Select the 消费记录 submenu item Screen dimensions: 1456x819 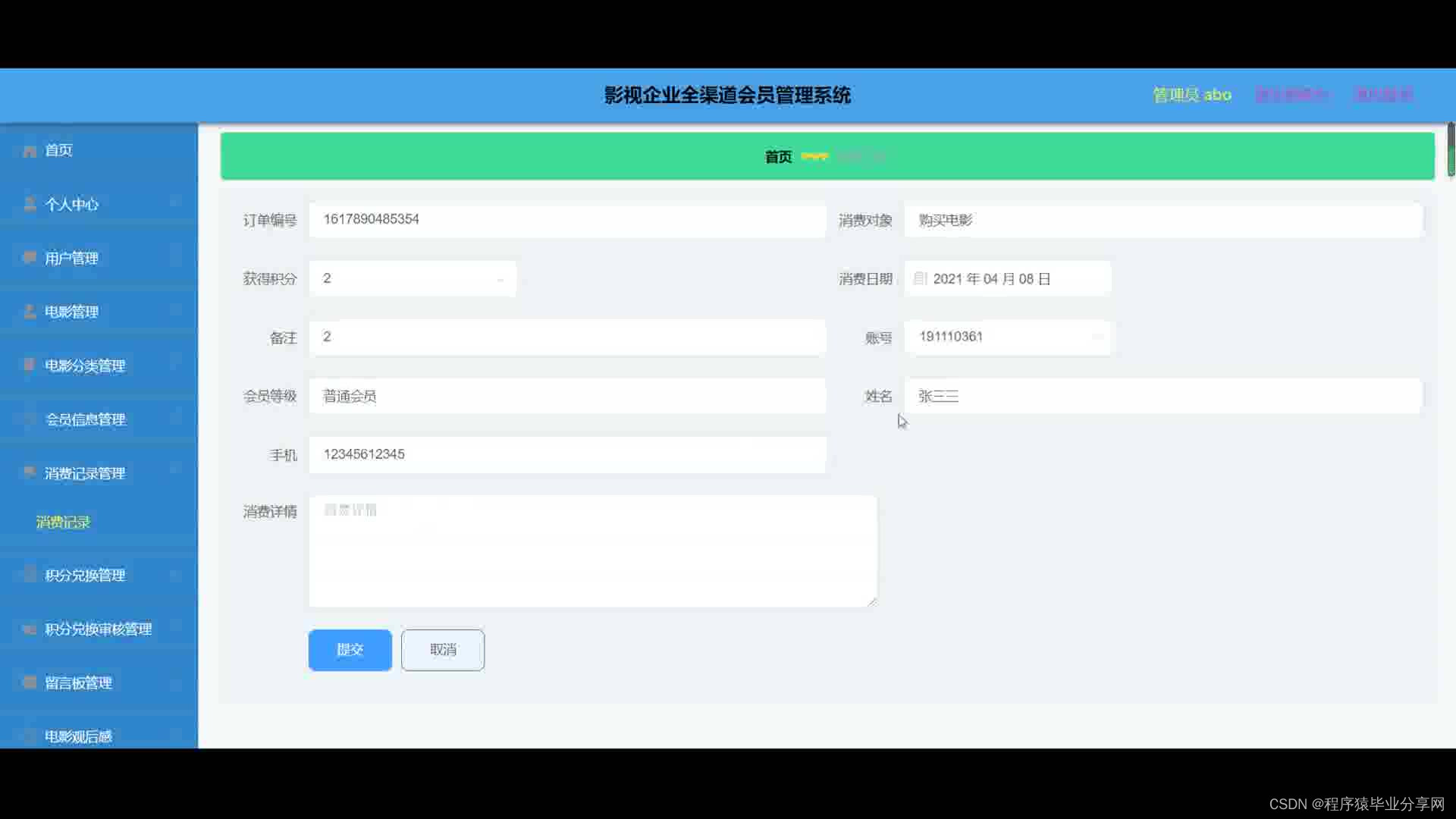point(63,522)
